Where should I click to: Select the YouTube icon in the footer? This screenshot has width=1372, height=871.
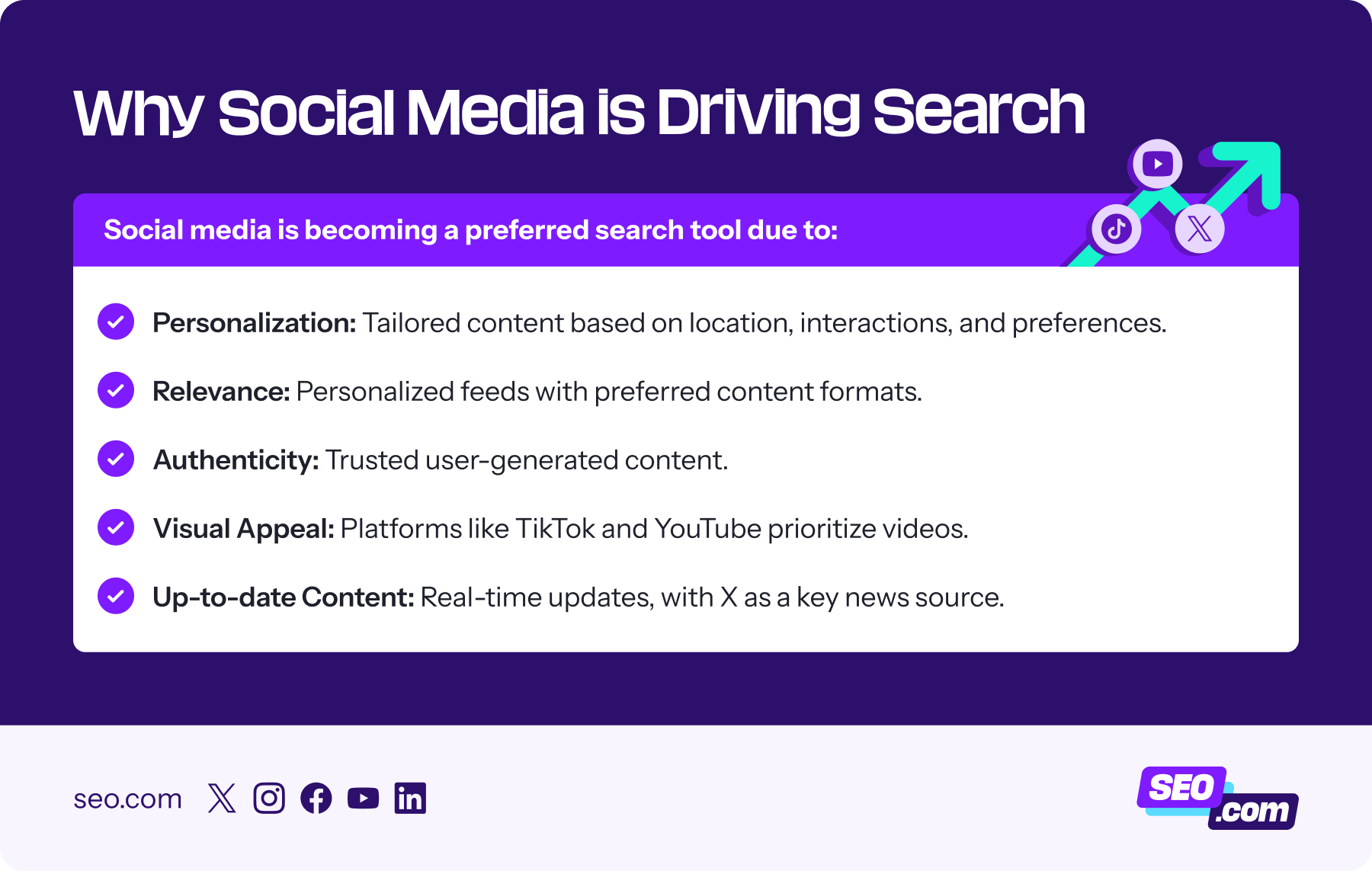click(x=364, y=798)
